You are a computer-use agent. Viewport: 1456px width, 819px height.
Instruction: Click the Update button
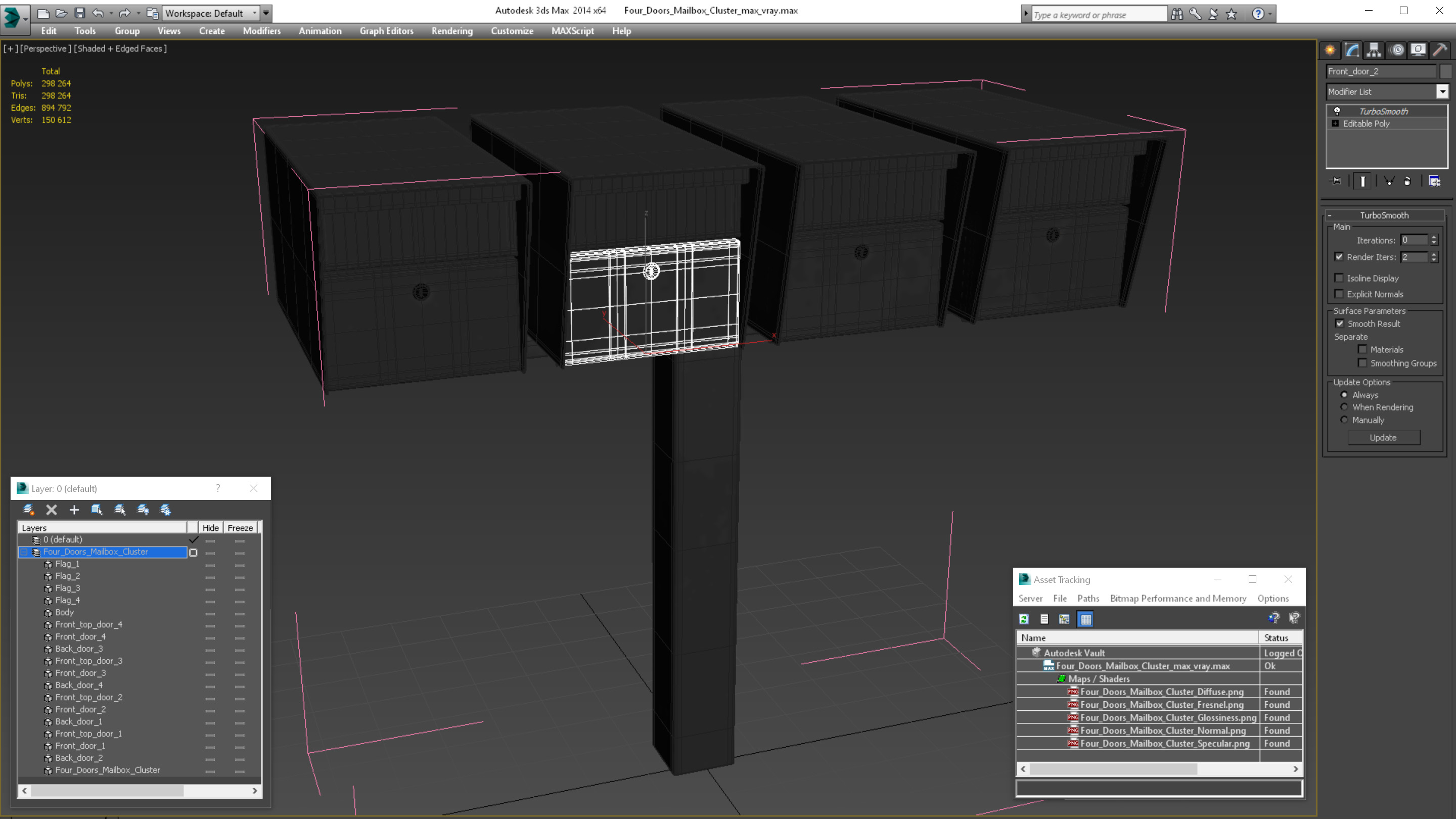pyautogui.click(x=1383, y=437)
